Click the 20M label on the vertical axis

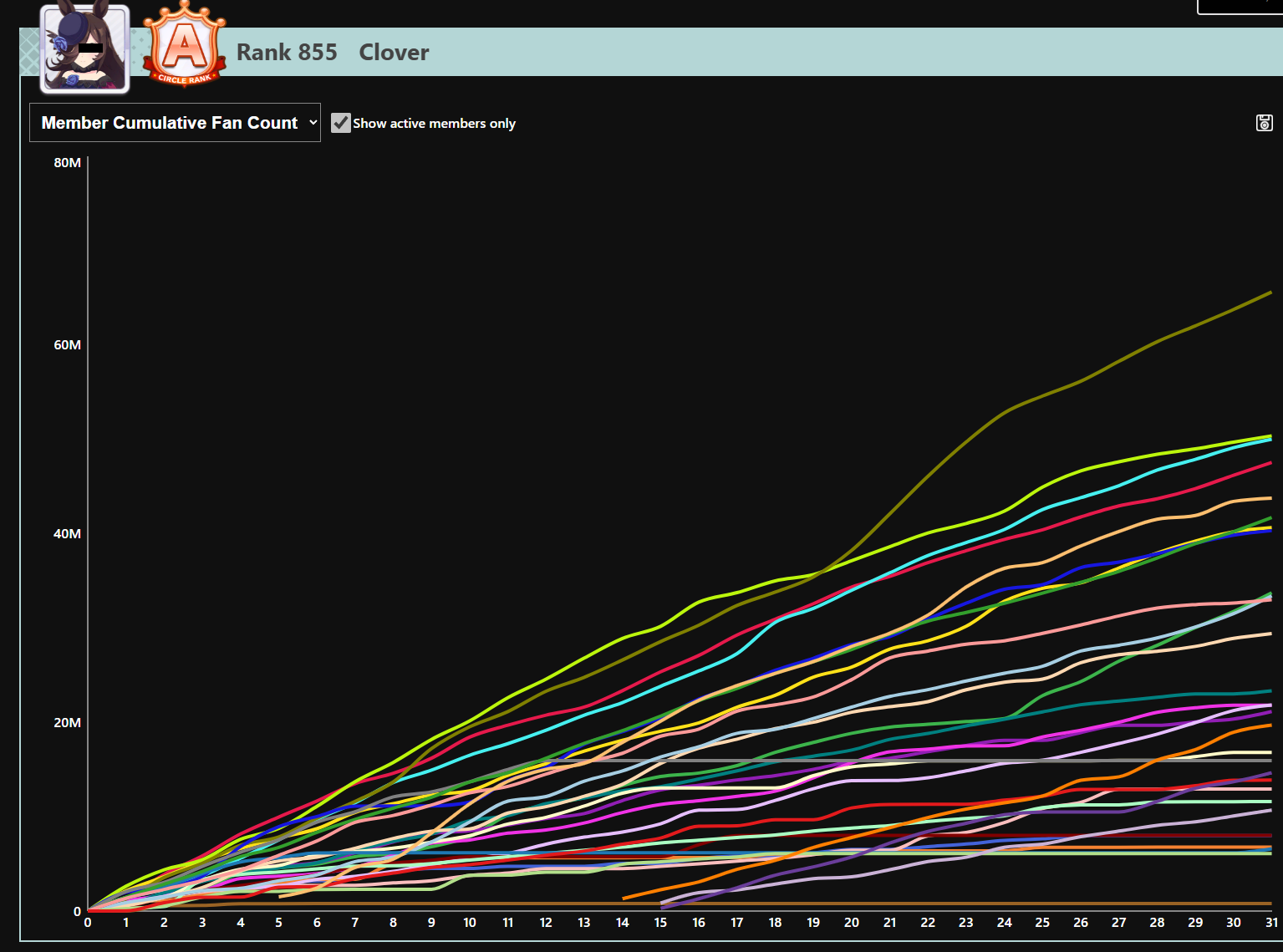coord(68,723)
